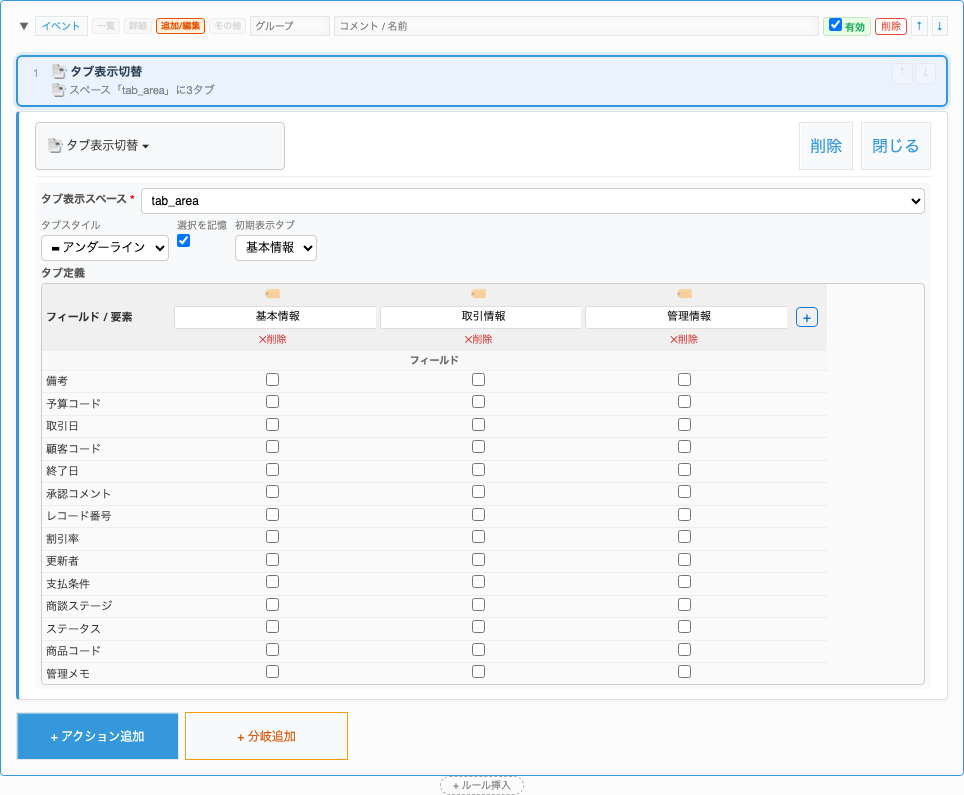Open the タブスタイル アンダーライン dropdown

[105, 247]
